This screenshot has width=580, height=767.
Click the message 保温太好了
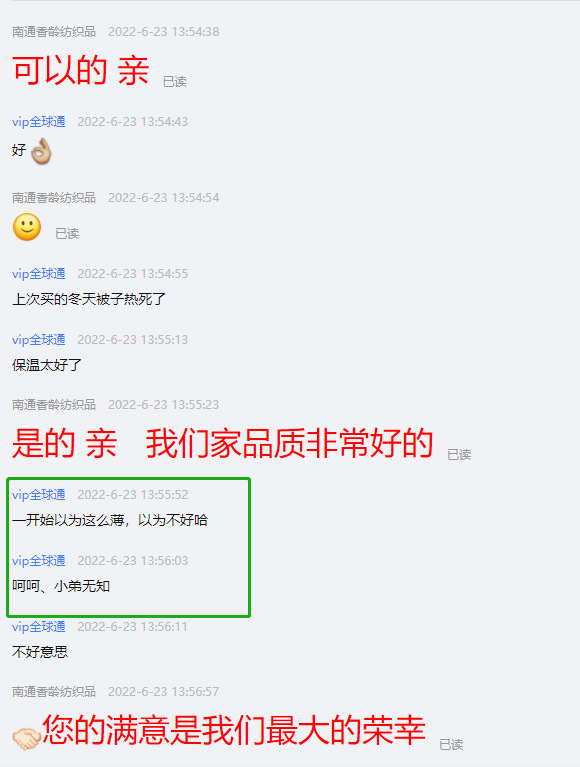pyautogui.click(x=47, y=365)
